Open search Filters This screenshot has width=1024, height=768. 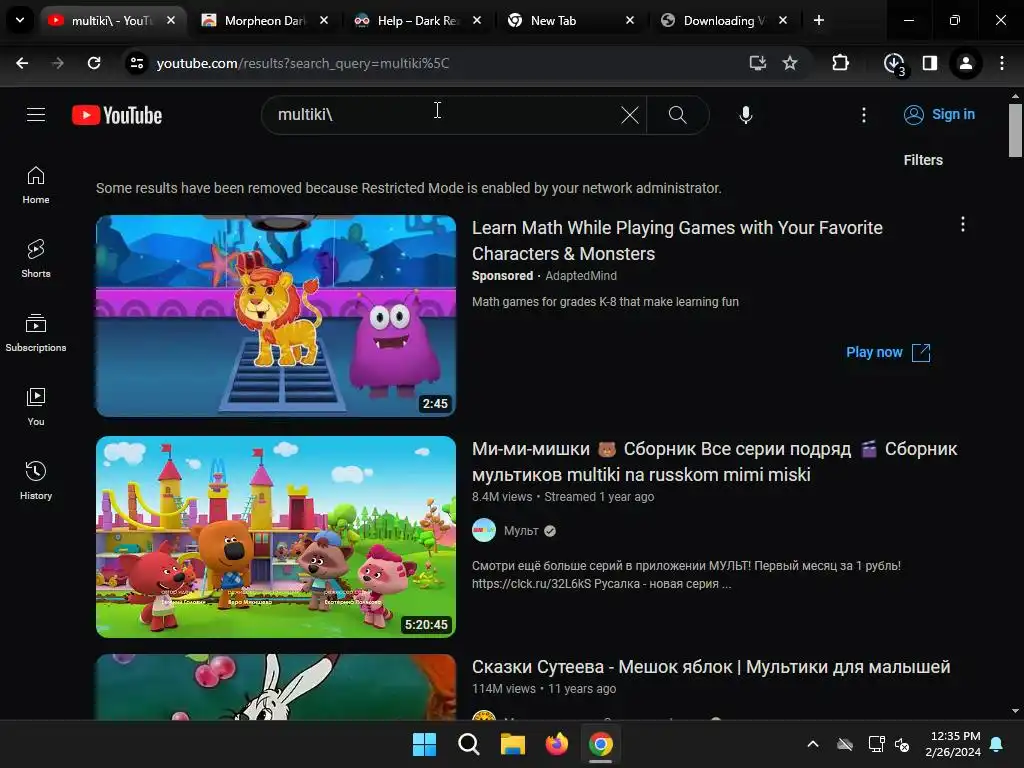(x=923, y=160)
